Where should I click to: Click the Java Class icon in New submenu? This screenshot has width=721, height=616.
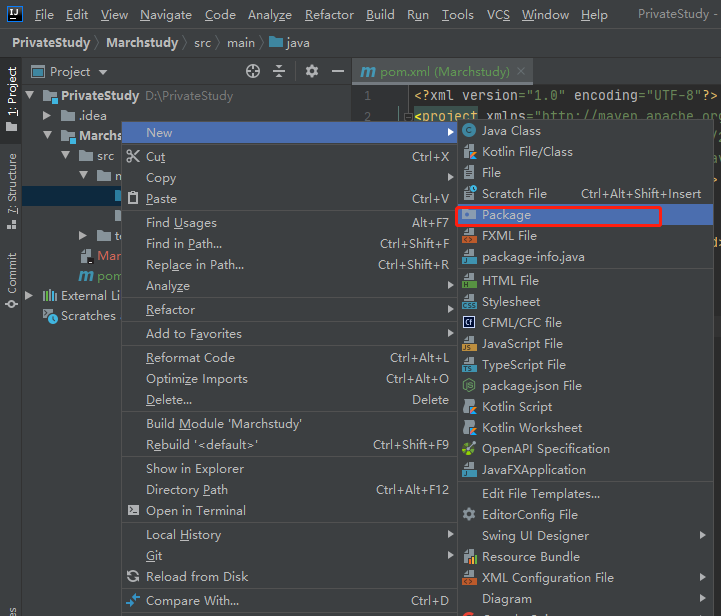click(x=469, y=131)
